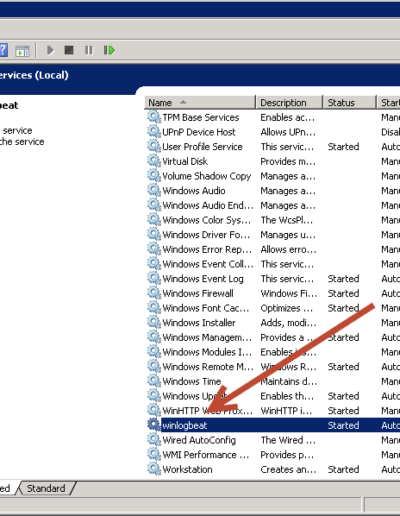Screen dimensions: 400x516
Task: Click 'Creates an...' description of Workstation
Action: (288, 469)
